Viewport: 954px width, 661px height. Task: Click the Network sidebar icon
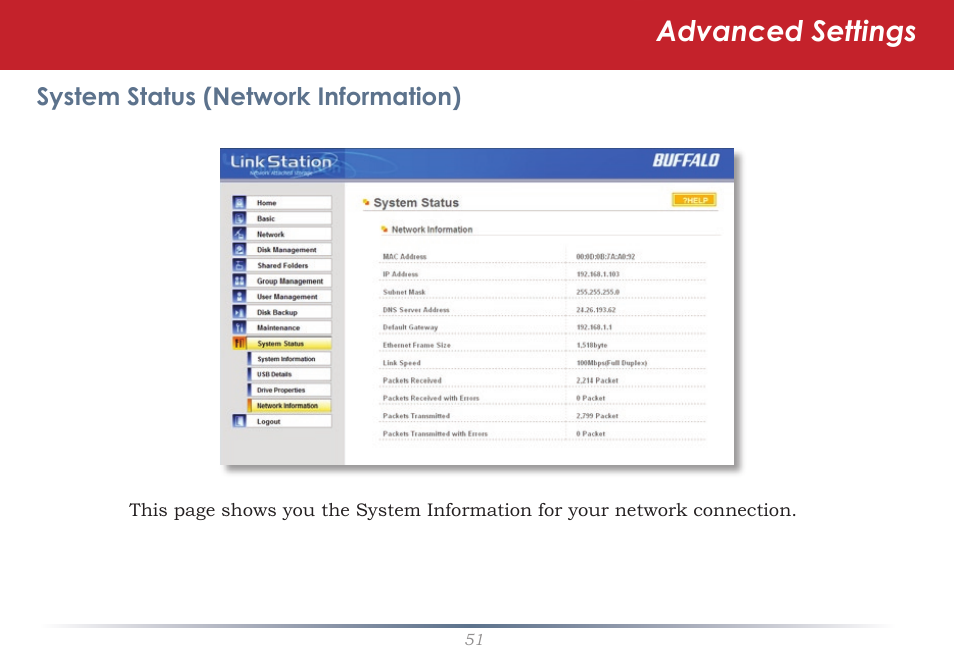tap(239, 234)
